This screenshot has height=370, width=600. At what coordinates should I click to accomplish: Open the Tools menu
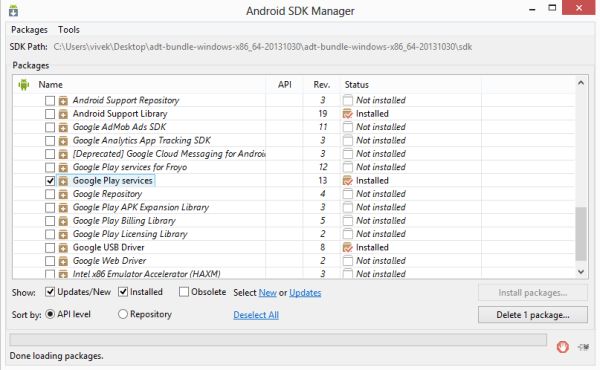click(69, 30)
